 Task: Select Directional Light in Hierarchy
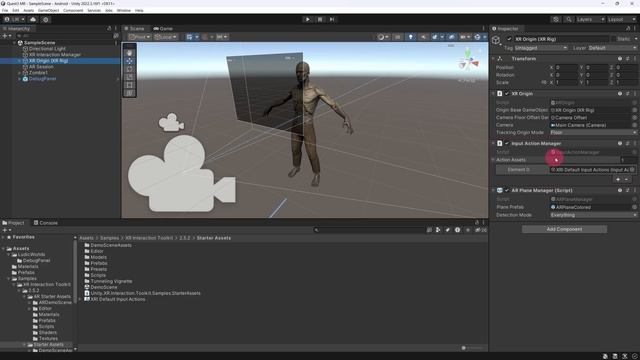click(x=47, y=49)
